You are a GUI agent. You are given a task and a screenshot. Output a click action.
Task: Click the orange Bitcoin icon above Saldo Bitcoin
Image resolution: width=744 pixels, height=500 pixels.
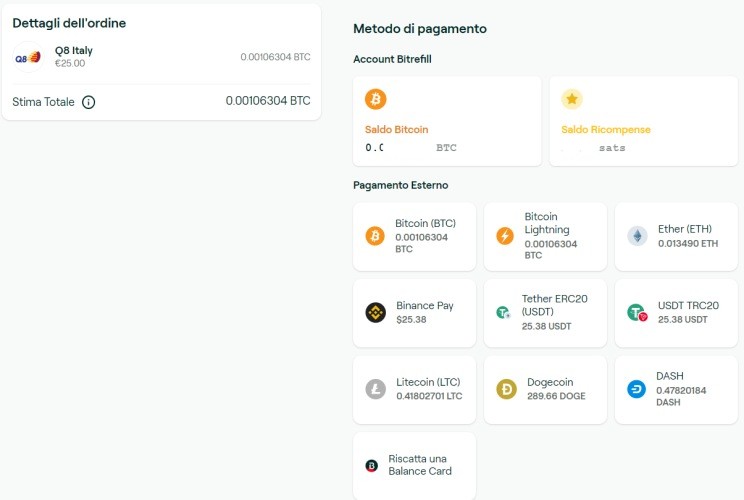[375, 99]
